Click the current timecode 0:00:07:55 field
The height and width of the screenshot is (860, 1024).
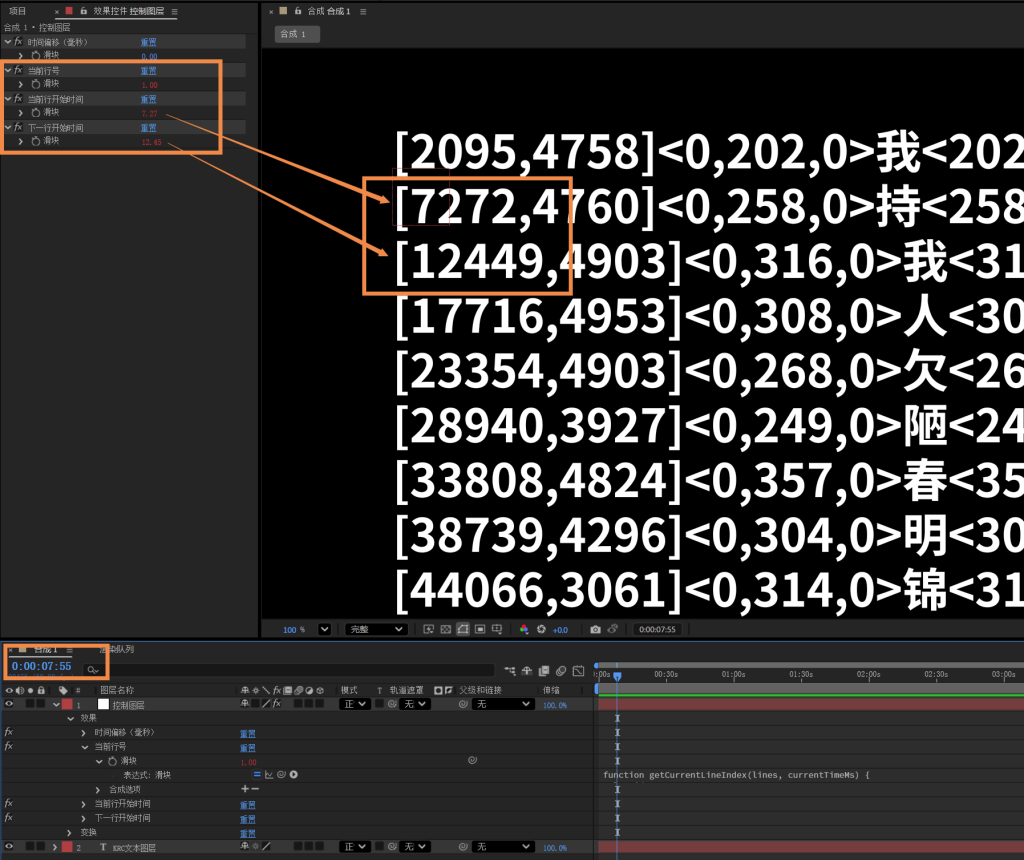point(42,666)
